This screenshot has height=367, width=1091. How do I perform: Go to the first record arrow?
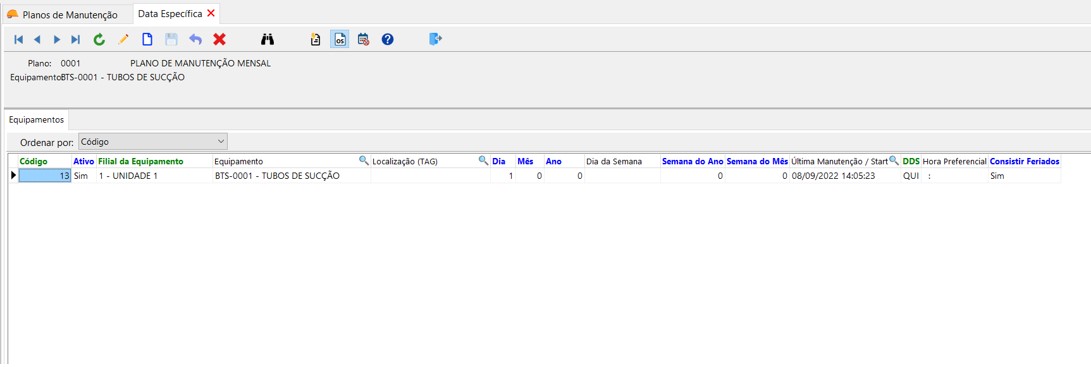pyautogui.click(x=18, y=40)
